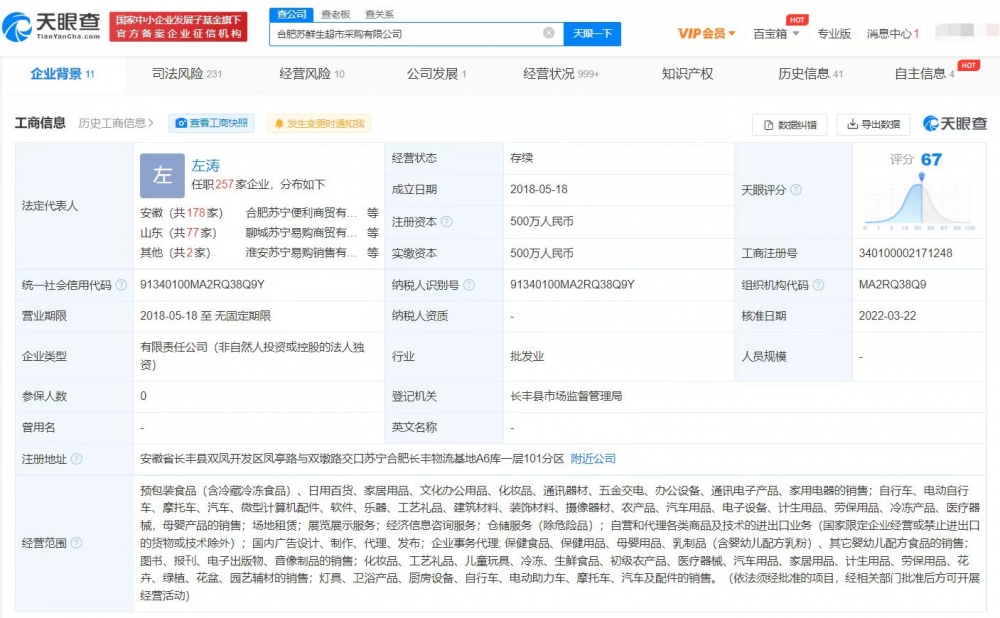Click industry value 批发业
This screenshot has width=1000, height=618.
click(x=527, y=357)
